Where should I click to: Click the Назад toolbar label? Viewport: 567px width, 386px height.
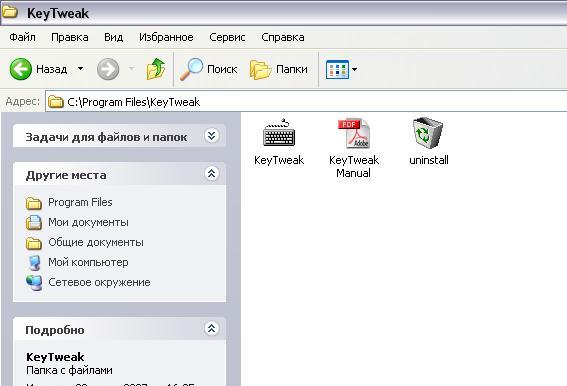[x=52, y=69]
